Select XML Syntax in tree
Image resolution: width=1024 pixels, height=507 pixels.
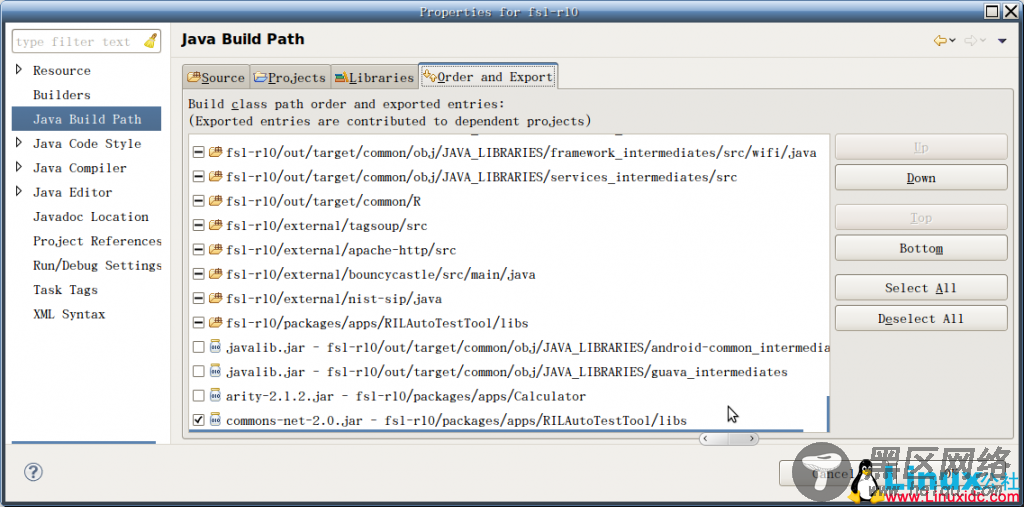69,314
